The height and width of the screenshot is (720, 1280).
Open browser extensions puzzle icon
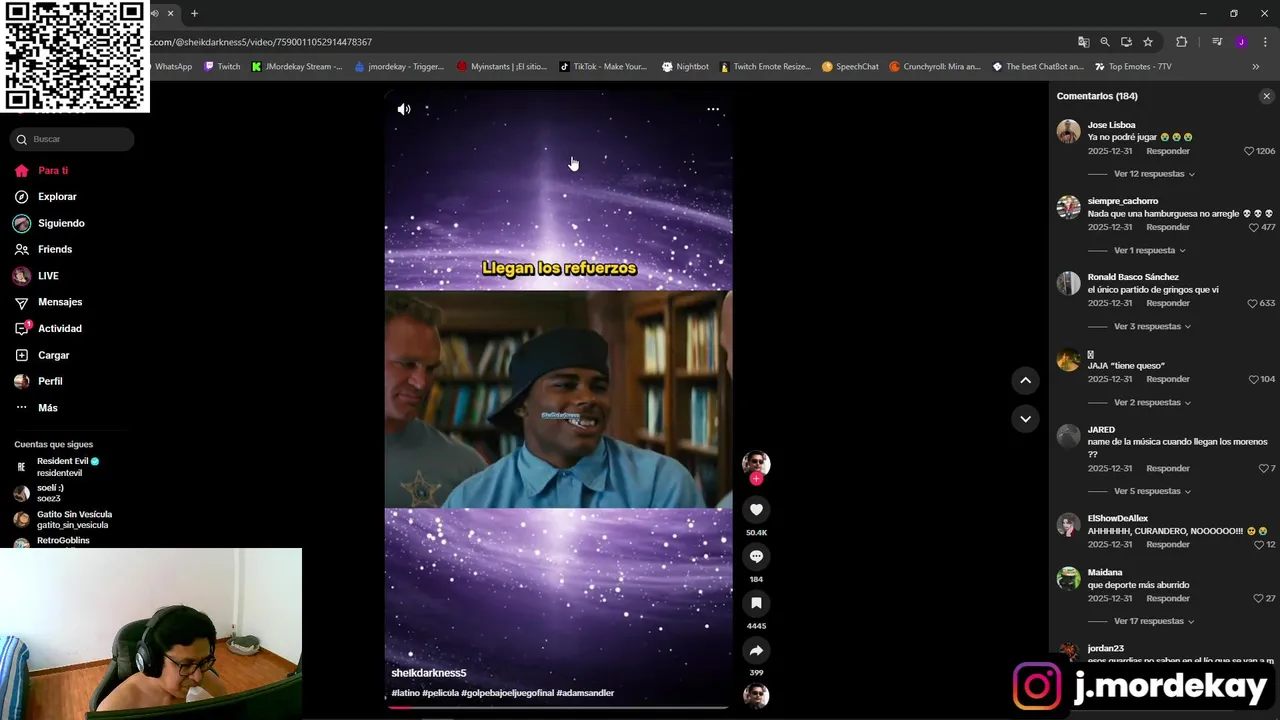click(x=1181, y=42)
